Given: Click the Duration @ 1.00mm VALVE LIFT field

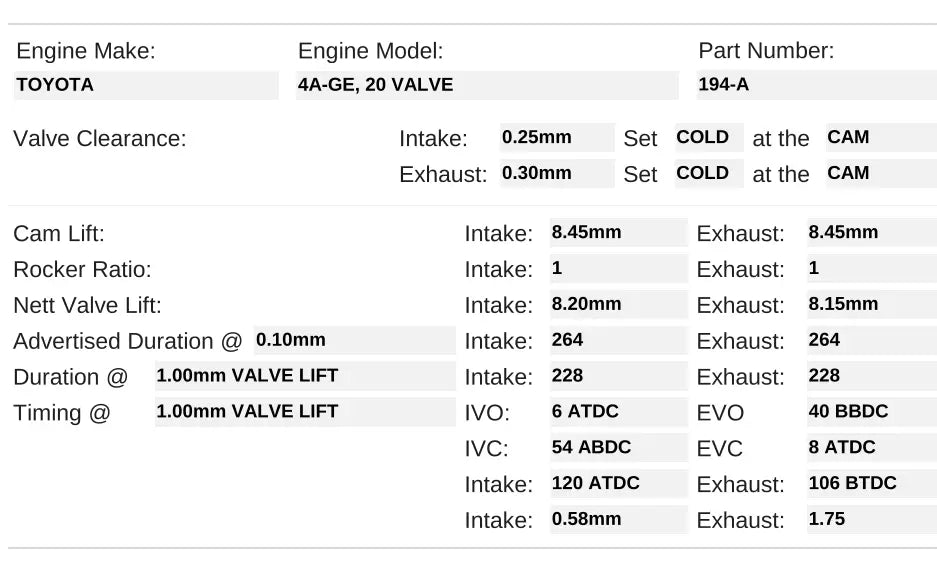Looking at the screenshot, I should coord(304,376).
